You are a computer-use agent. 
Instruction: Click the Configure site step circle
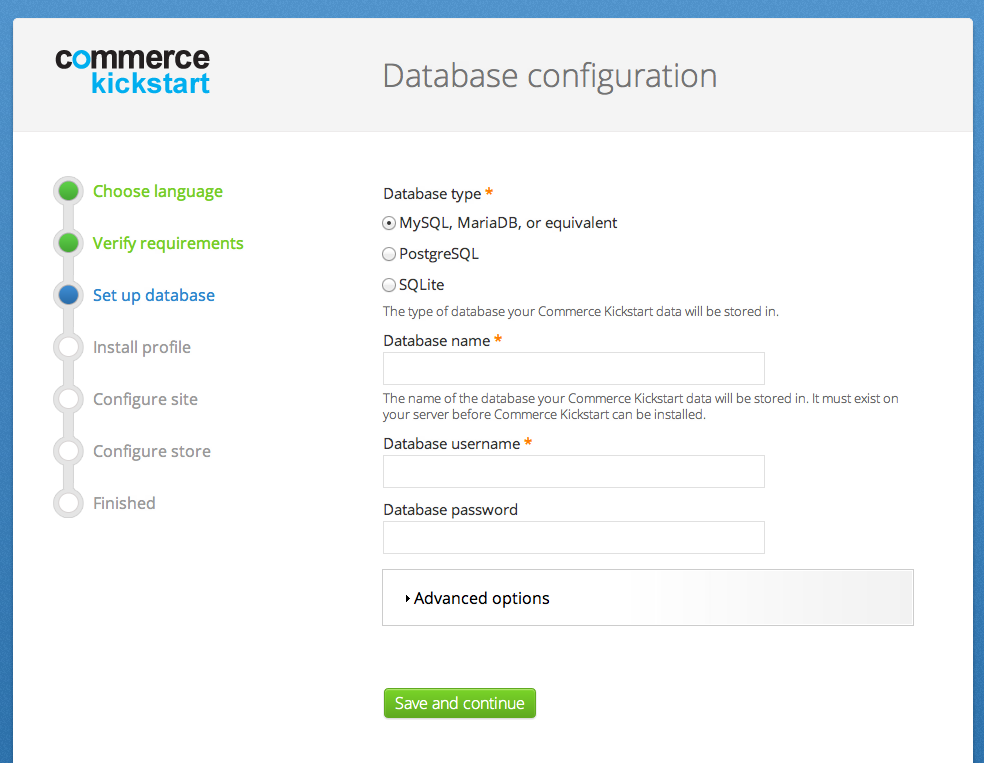(68, 399)
